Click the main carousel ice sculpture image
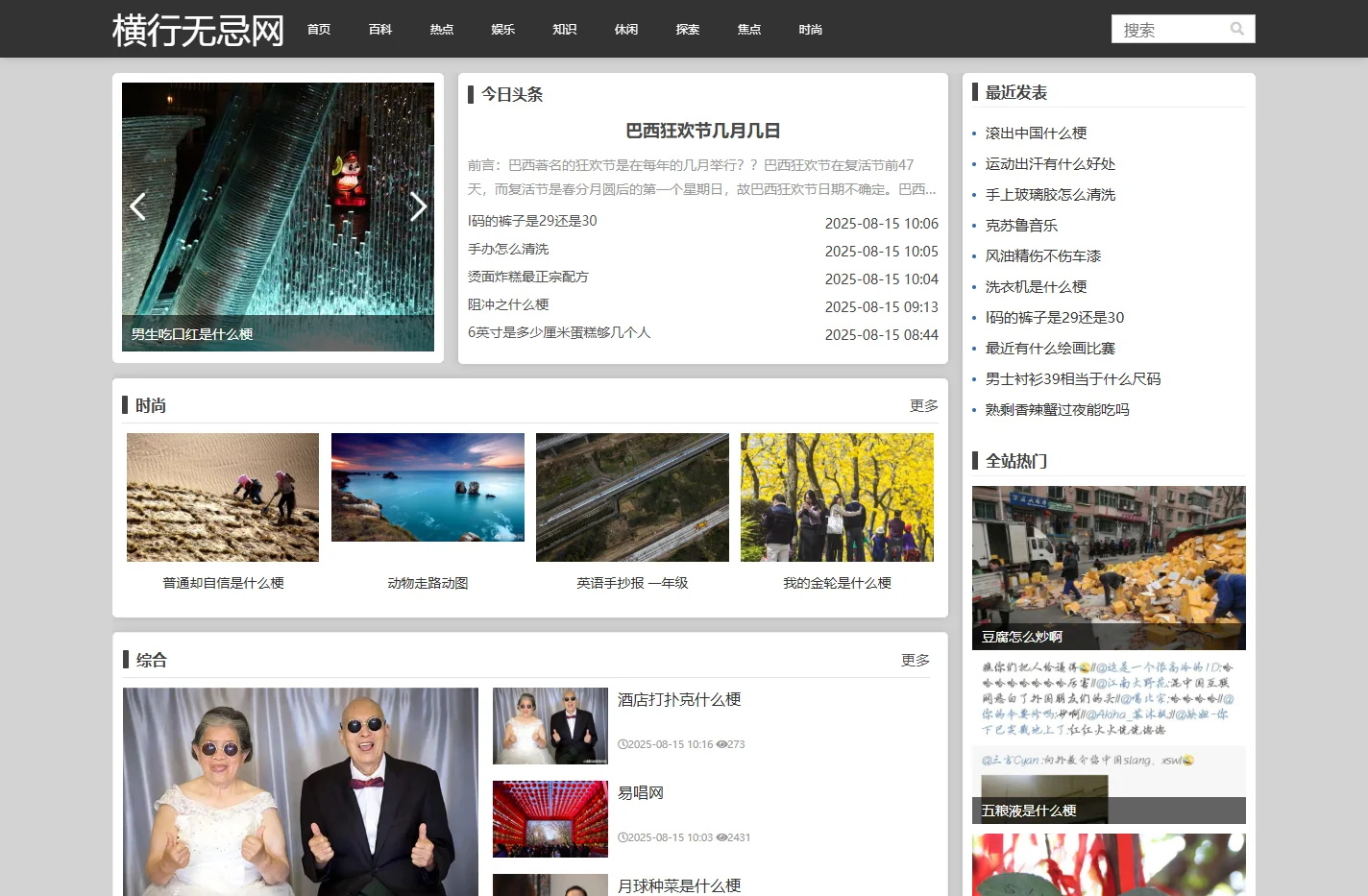Viewport: 1368px width, 896px height. (x=278, y=217)
